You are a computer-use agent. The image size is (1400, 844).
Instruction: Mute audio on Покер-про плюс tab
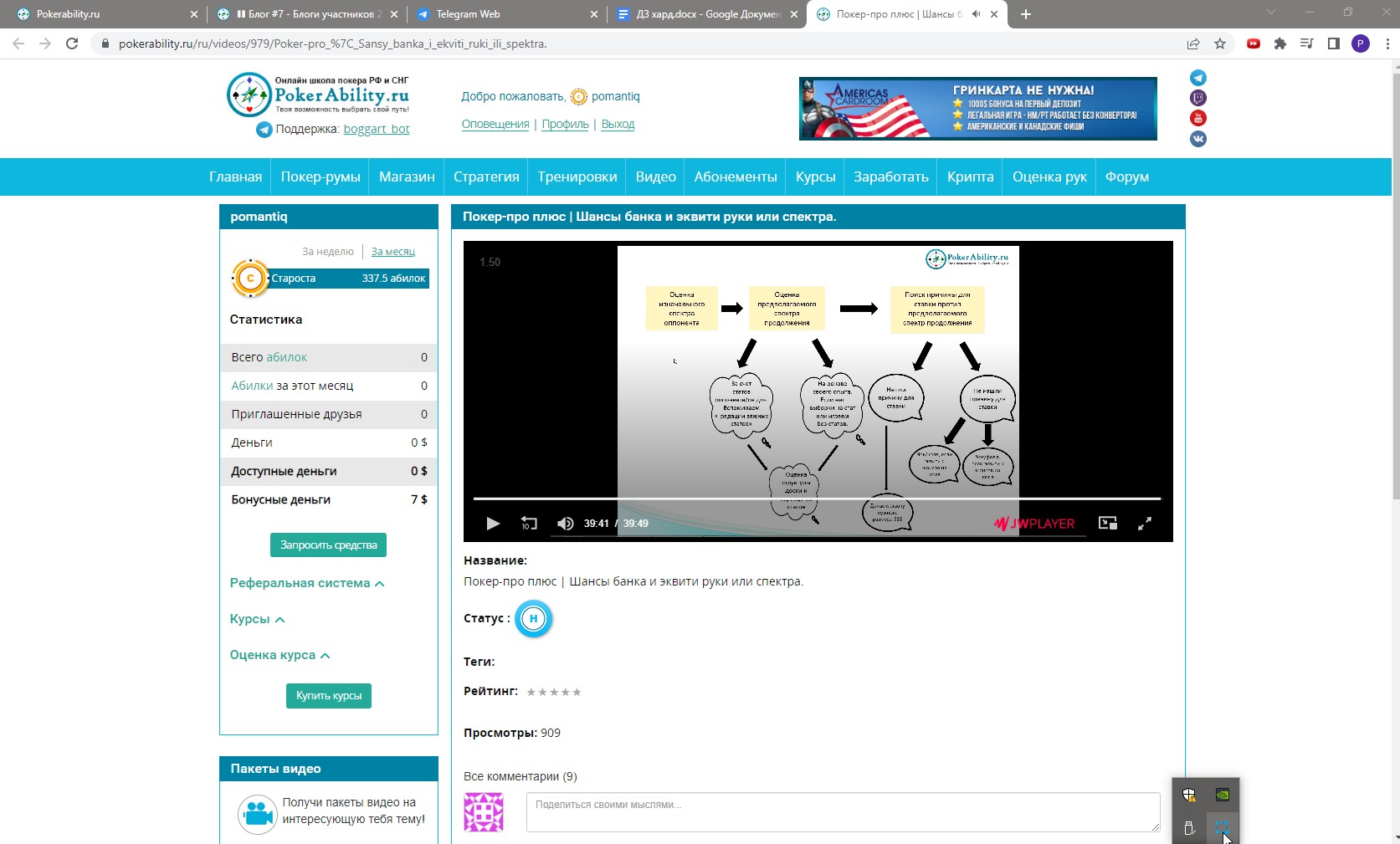[x=976, y=14]
